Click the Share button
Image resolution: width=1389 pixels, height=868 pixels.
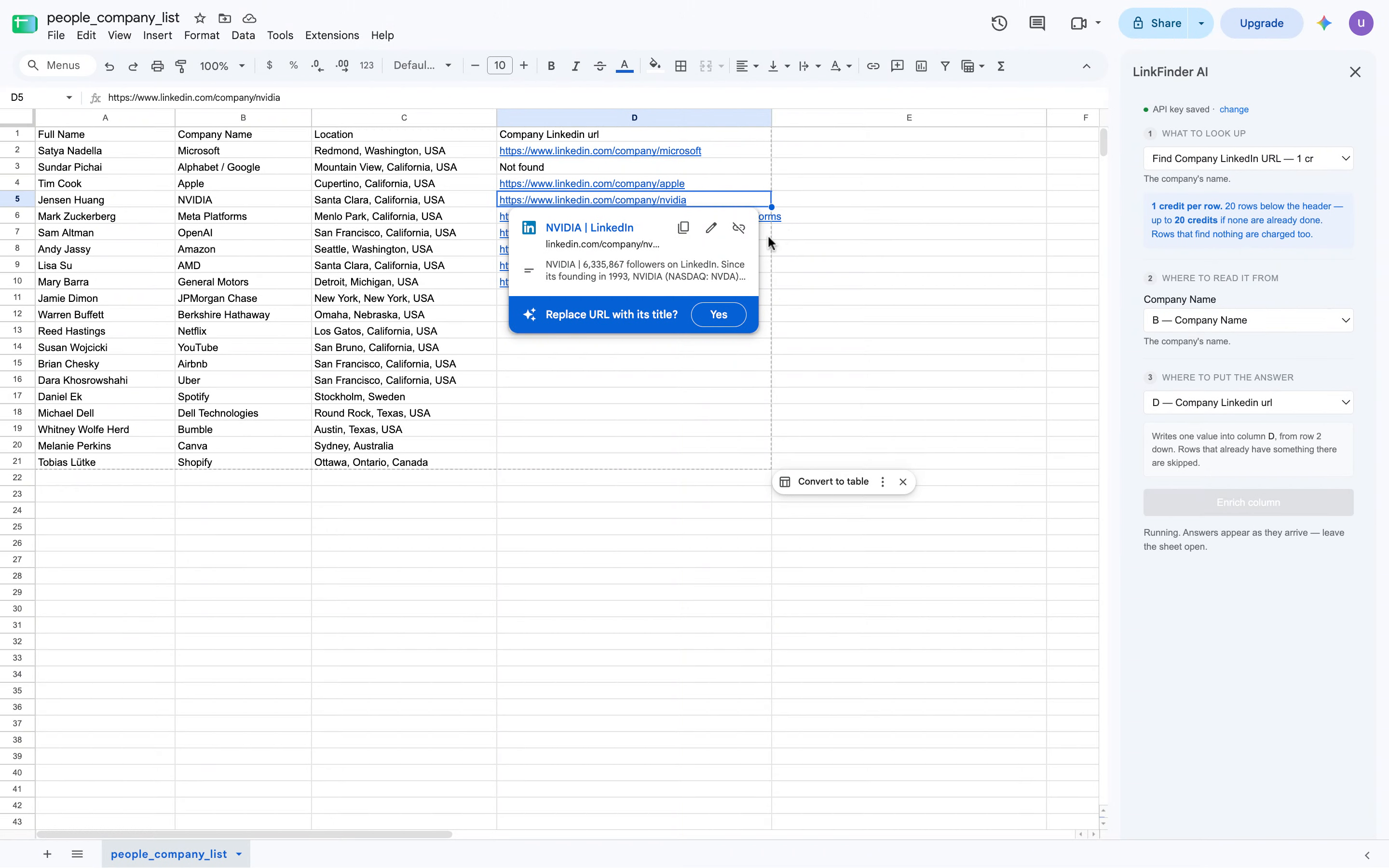(x=1154, y=23)
